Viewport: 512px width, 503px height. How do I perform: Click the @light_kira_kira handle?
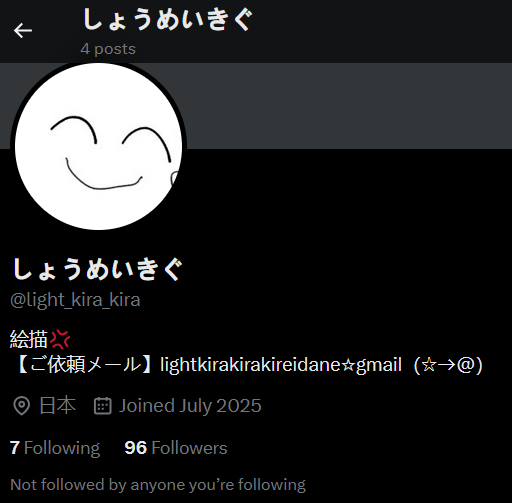tap(75, 300)
